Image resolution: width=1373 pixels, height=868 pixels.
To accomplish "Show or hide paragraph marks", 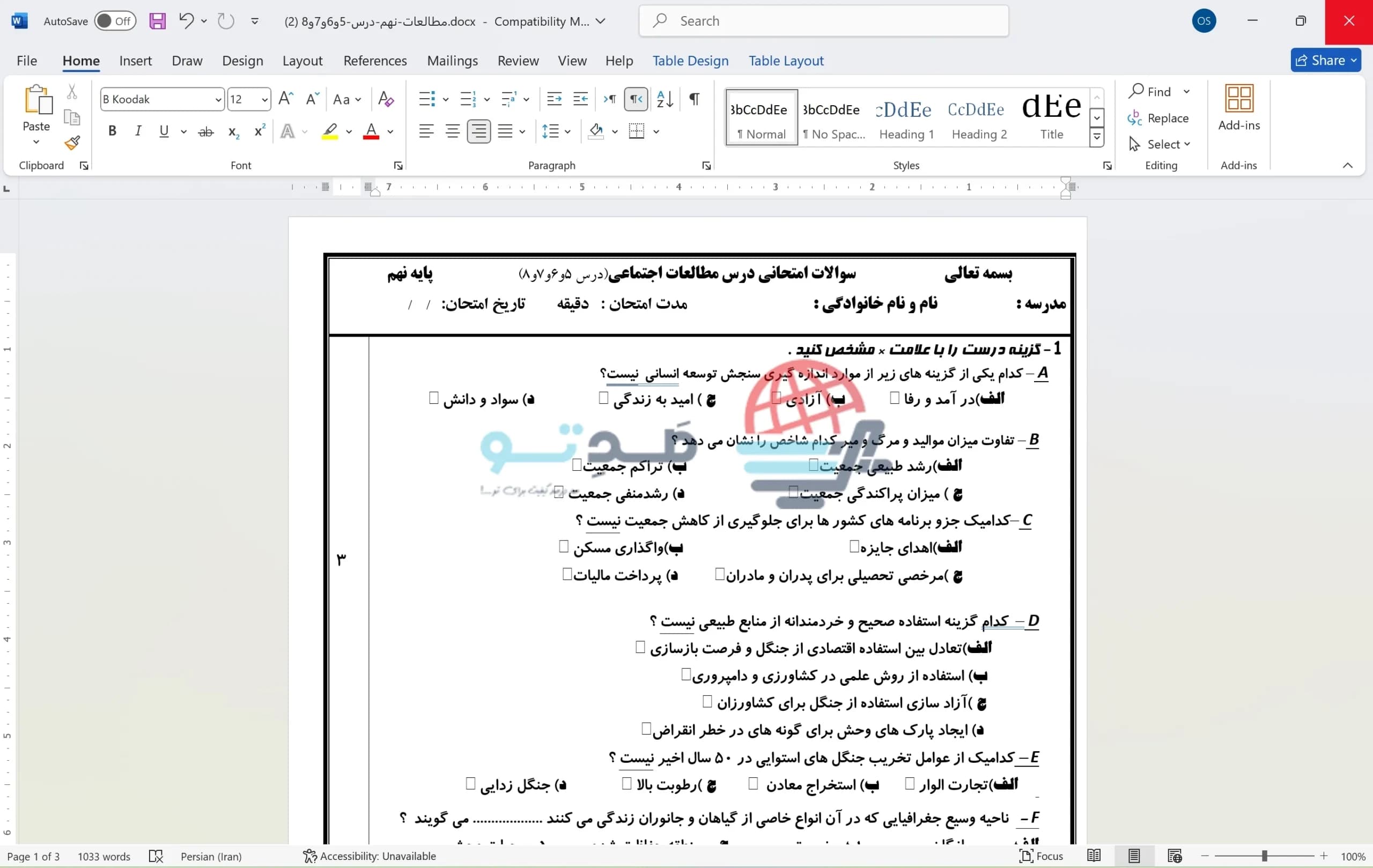I will tap(695, 99).
